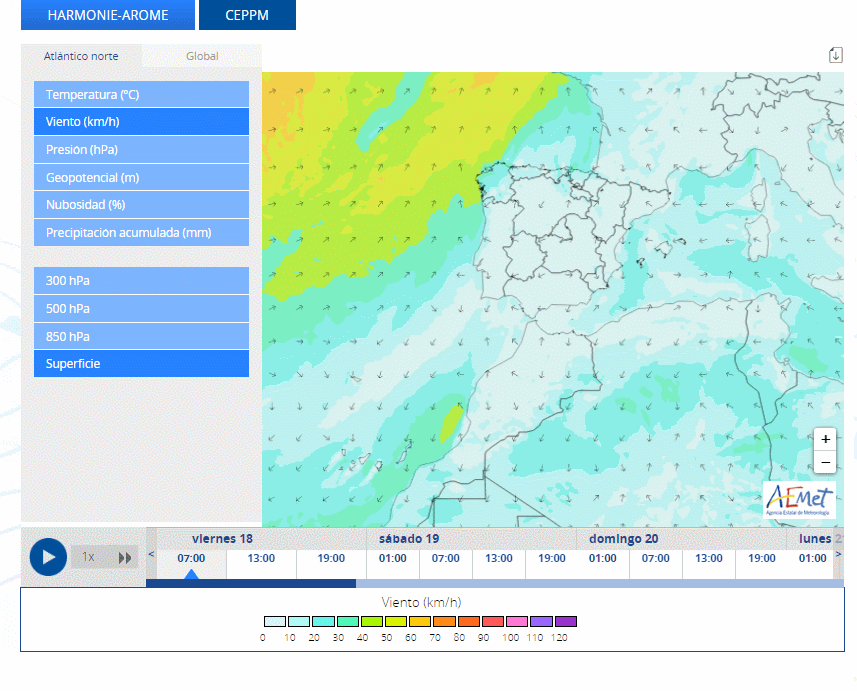Image resolution: width=857 pixels, height=691 pixels.
Task: Select the Nubosidad (%) layer
Action: click(x=141, y=205)
